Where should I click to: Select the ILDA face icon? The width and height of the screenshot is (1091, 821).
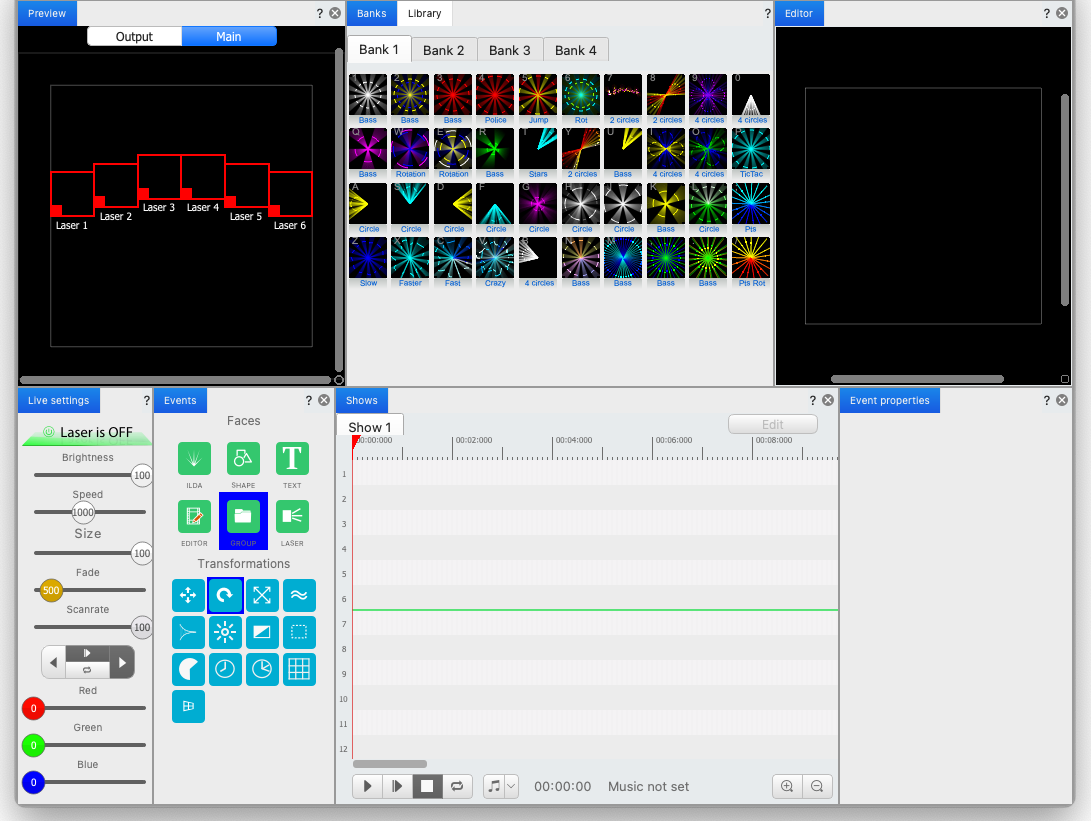(194, 460)
